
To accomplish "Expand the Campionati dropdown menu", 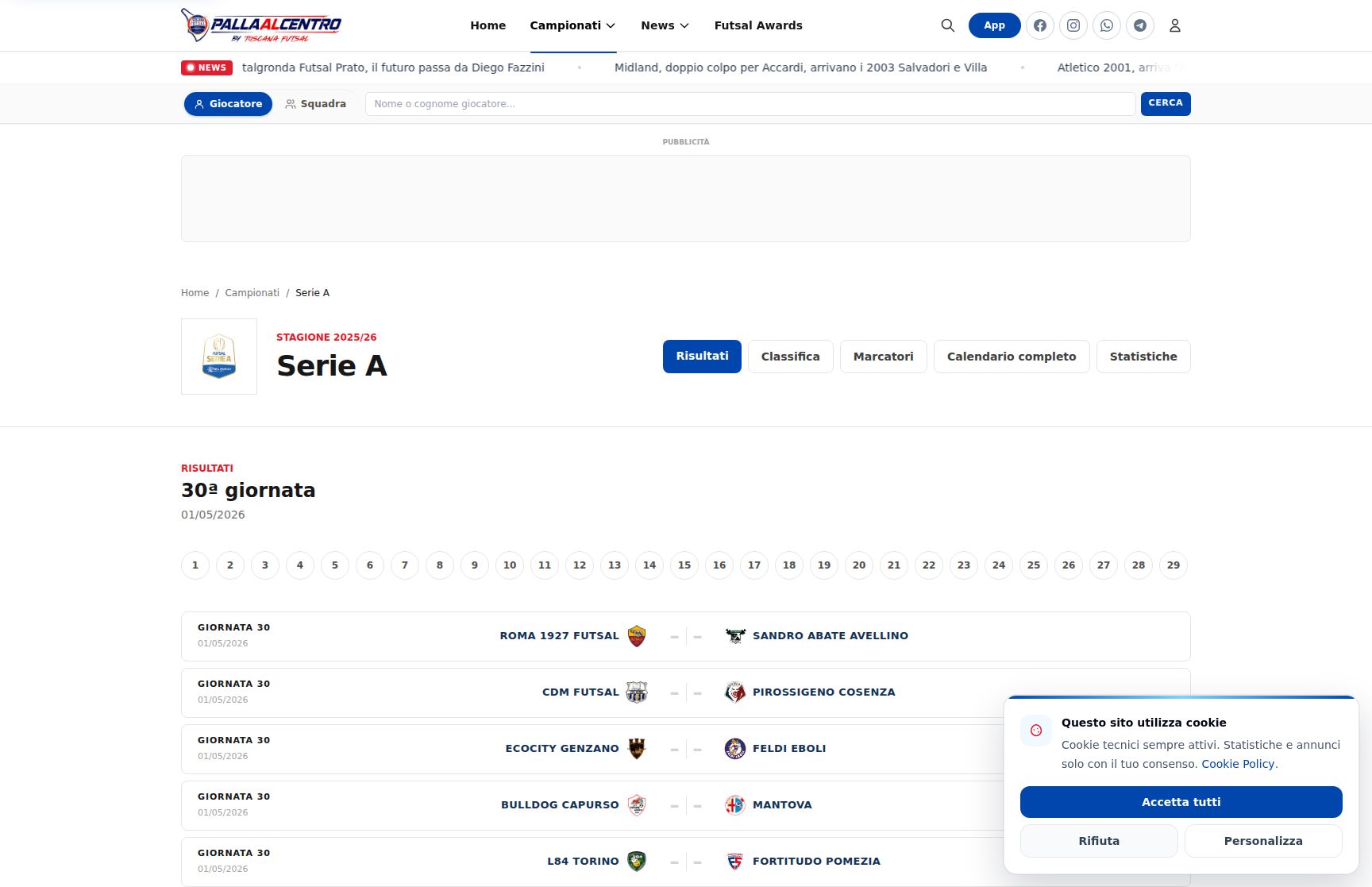I will [x=572, y=25].
